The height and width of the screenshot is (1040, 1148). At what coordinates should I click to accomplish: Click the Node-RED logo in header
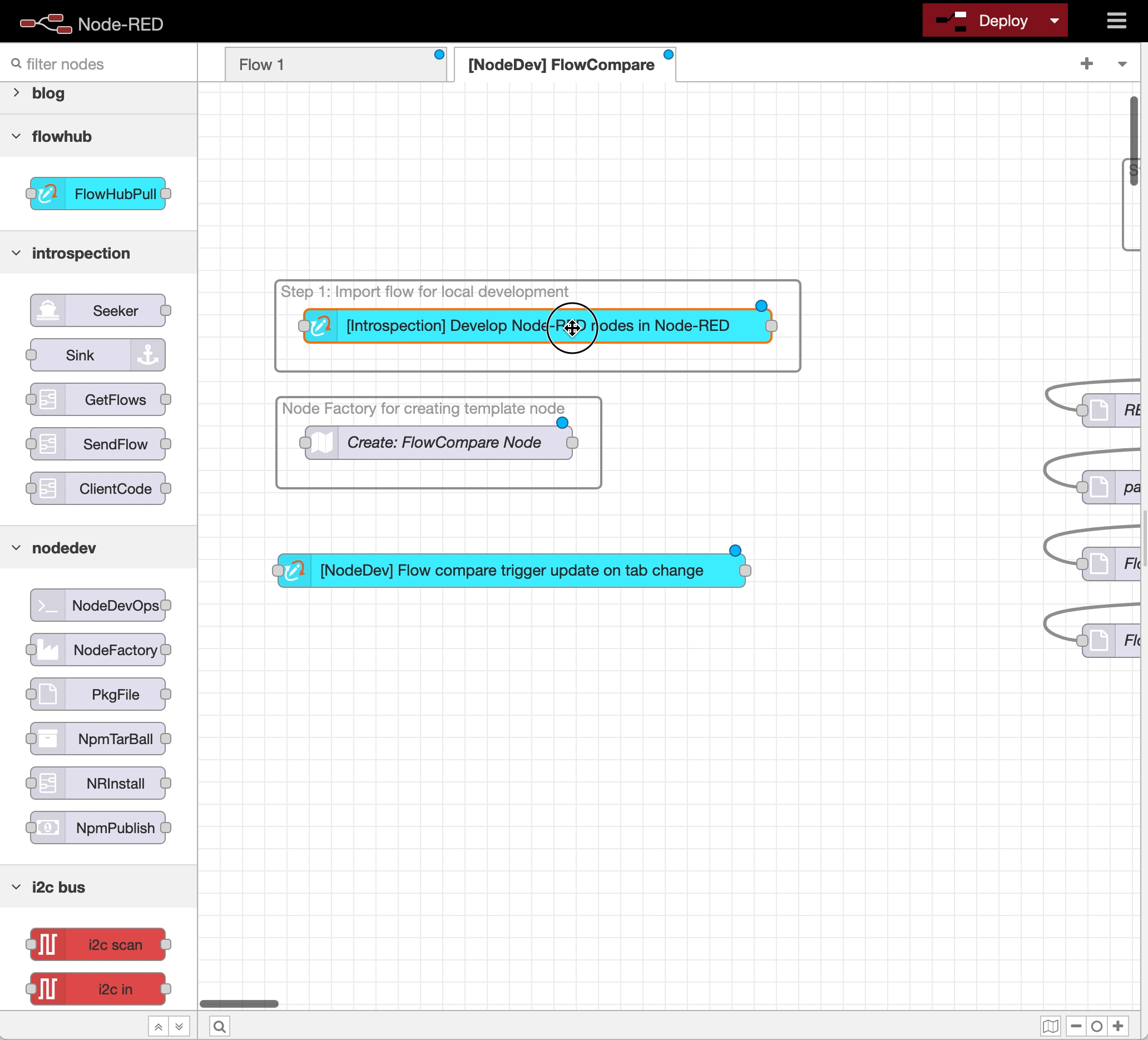click(x=92, y=23)
